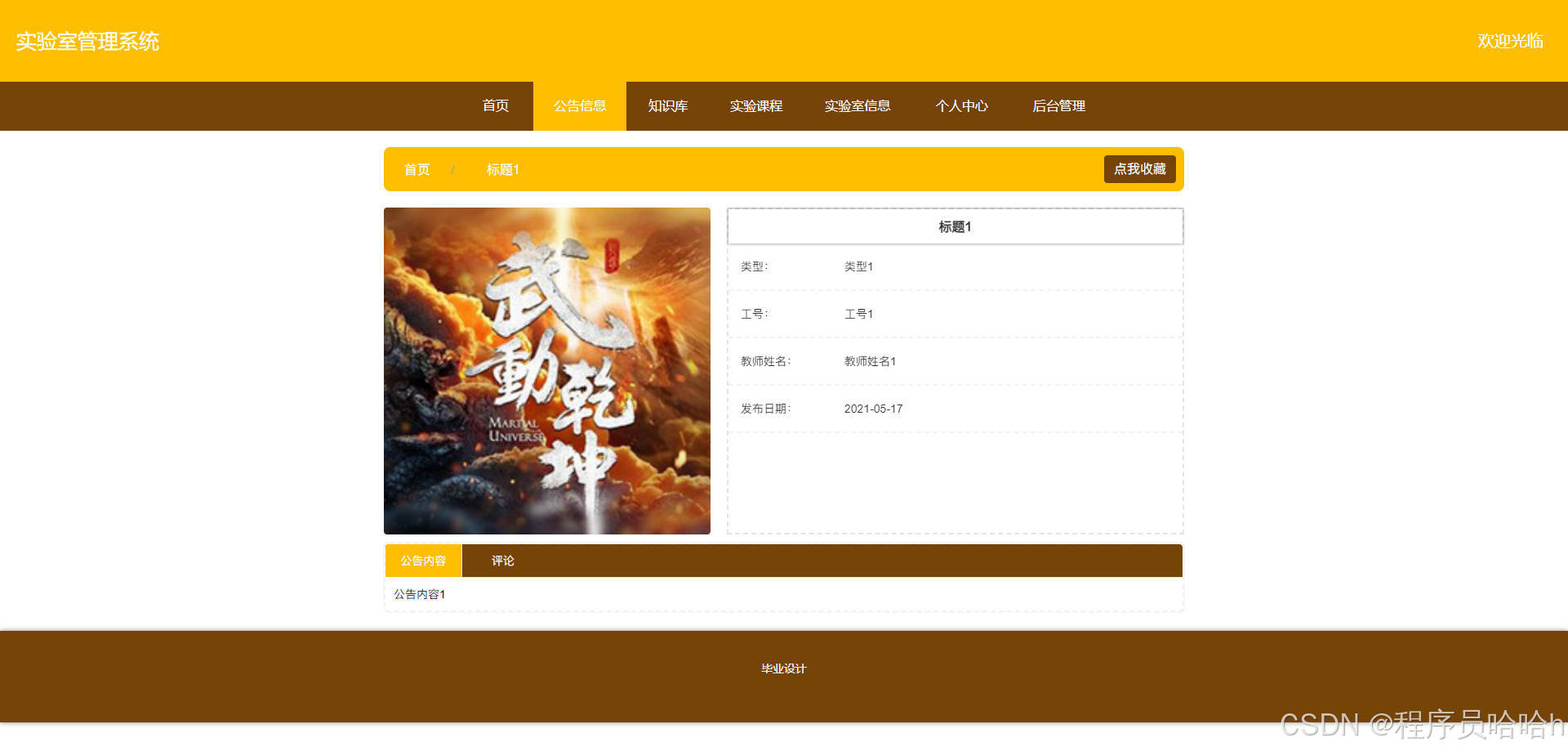The height and width of the screenshot is (751, 1568).
Task: Open 个人中心 from the navigation bar
Action: click(961, 106)
